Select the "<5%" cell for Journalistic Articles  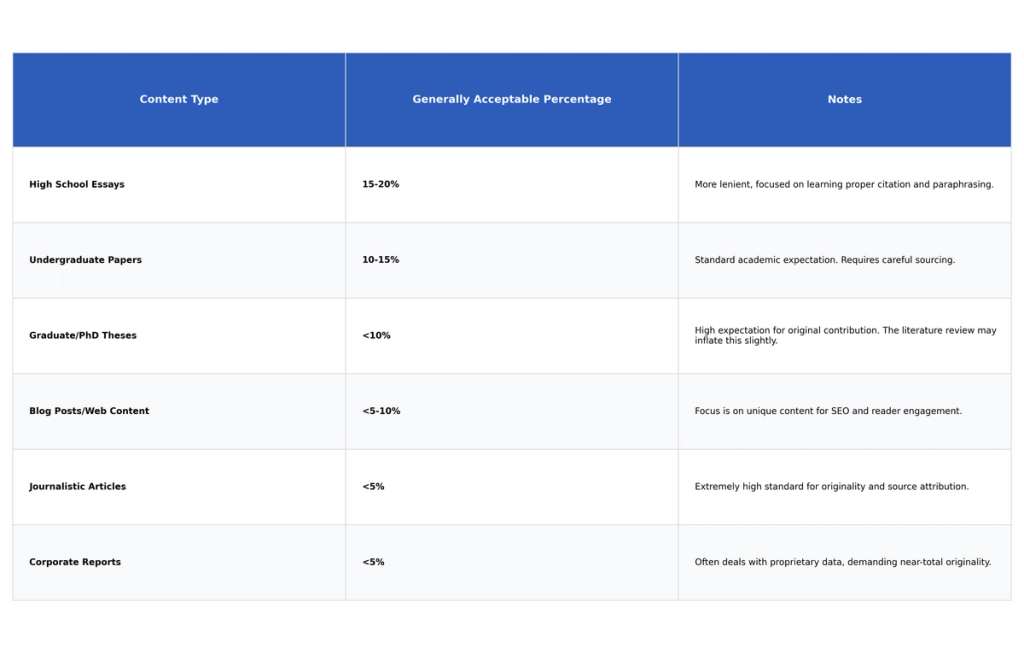pos(512,487)
